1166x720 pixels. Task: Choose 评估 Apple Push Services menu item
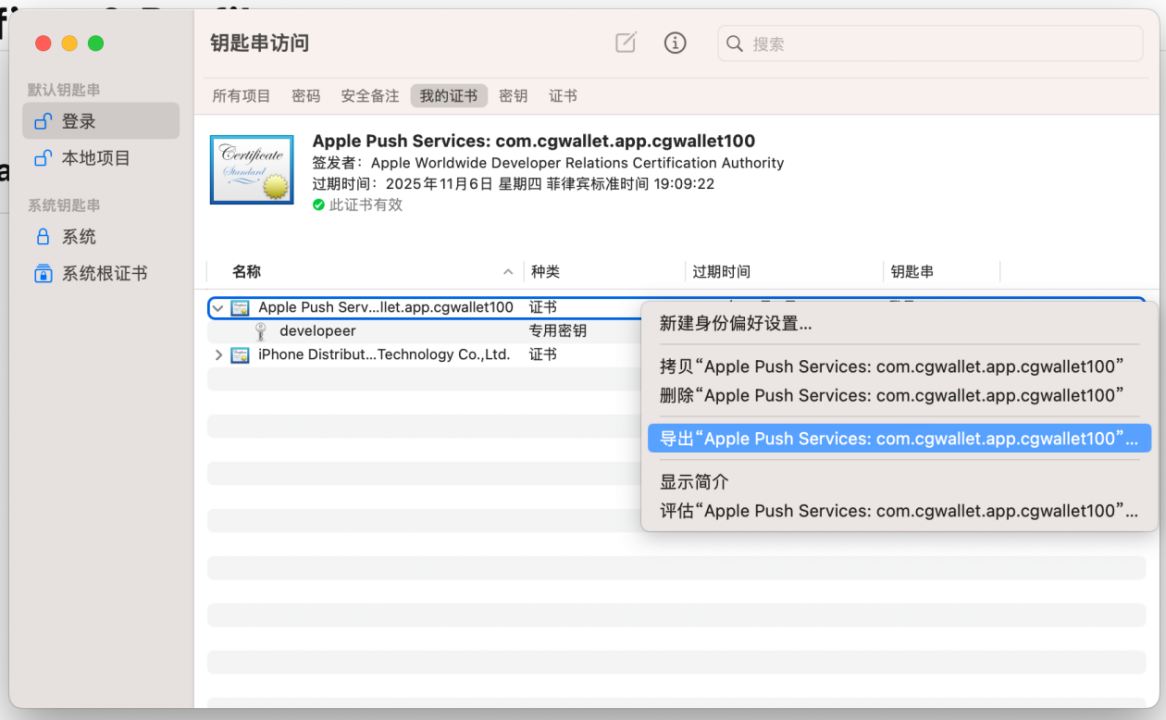point(899,511)
